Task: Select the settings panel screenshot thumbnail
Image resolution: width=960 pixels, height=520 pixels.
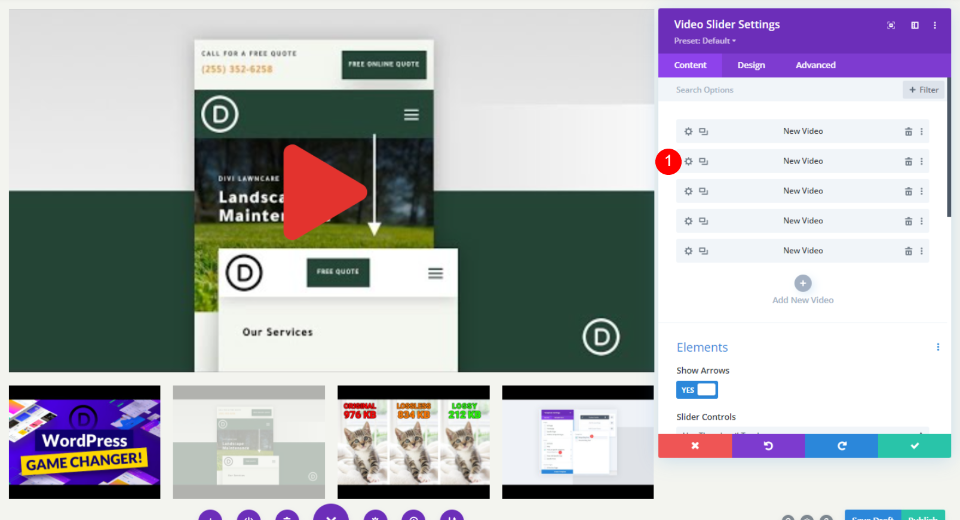Action: [x=578, y=442]
